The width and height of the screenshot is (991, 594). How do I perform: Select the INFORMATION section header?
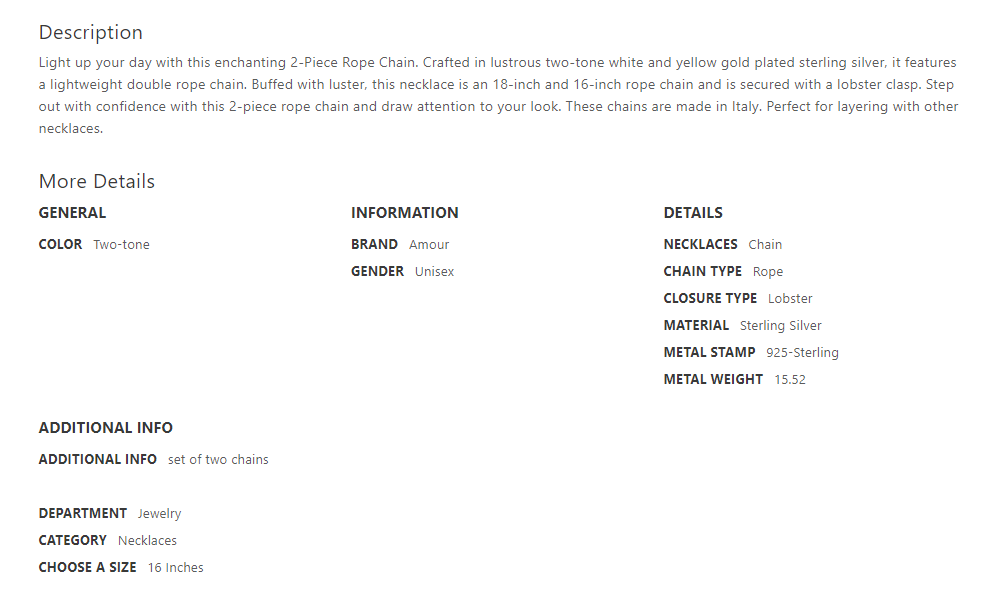[404, 213]
